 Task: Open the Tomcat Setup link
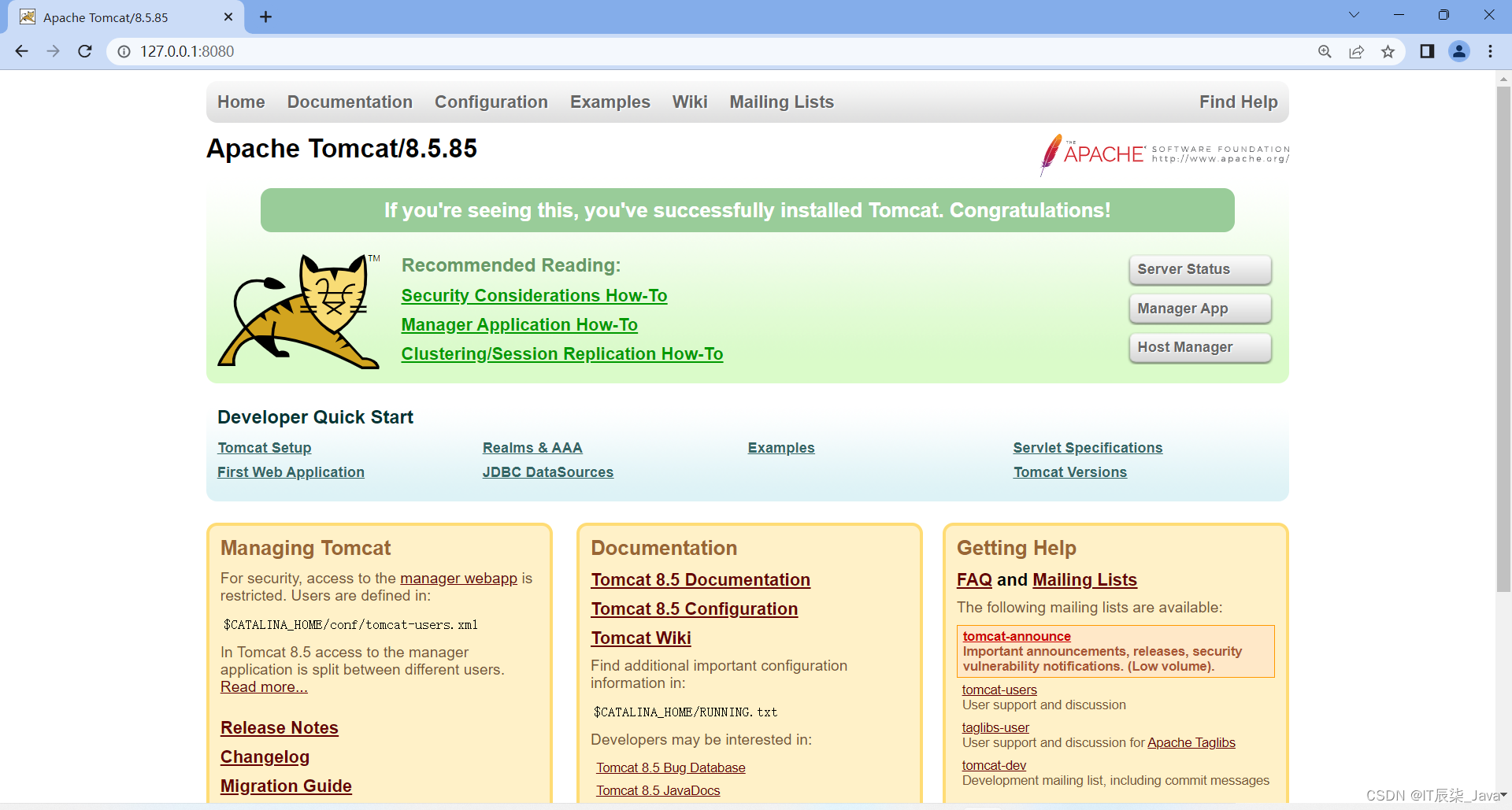click(x=265, y=448)
